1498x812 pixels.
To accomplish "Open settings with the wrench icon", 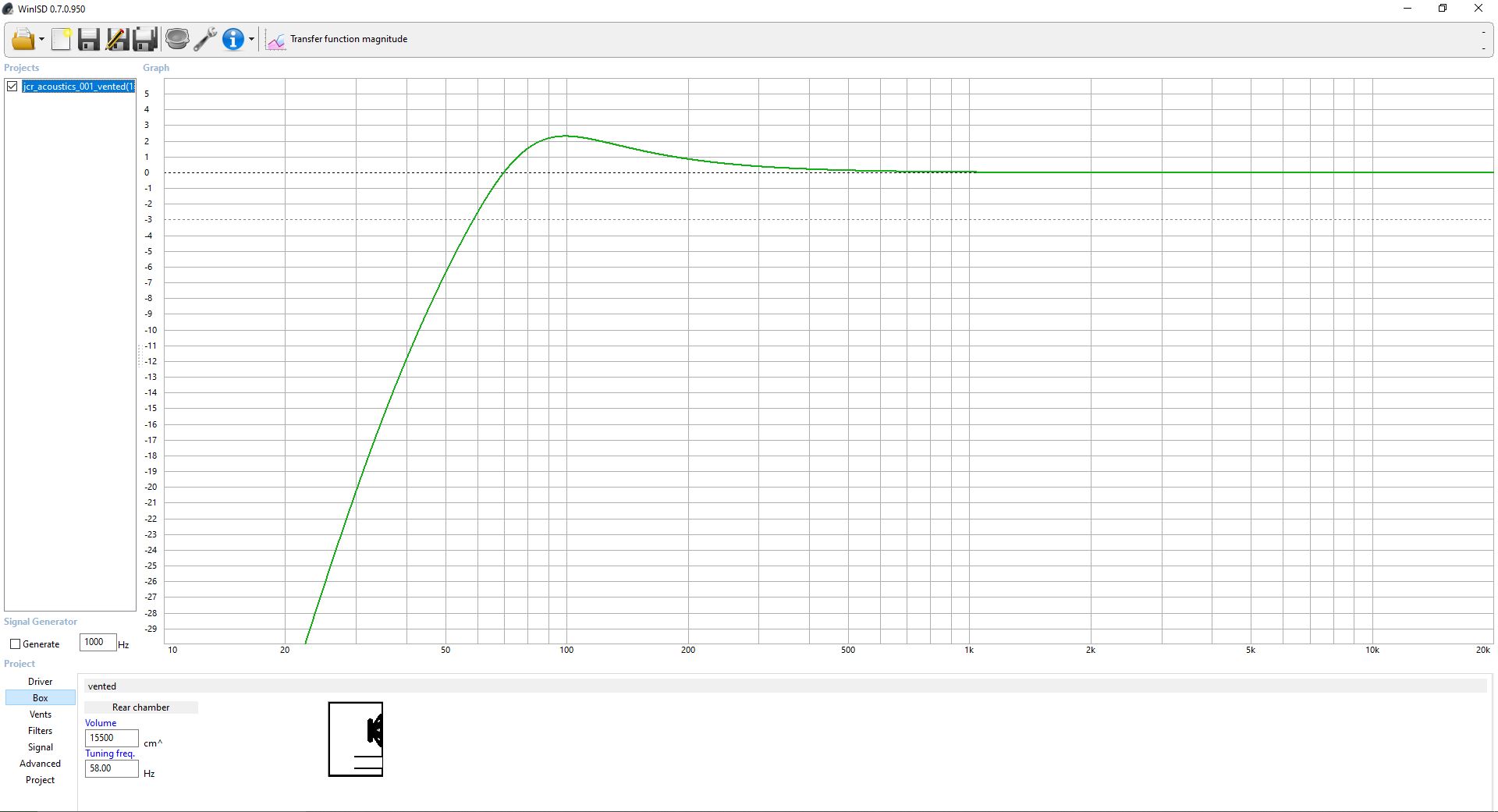I will click(x=205, y=39).
